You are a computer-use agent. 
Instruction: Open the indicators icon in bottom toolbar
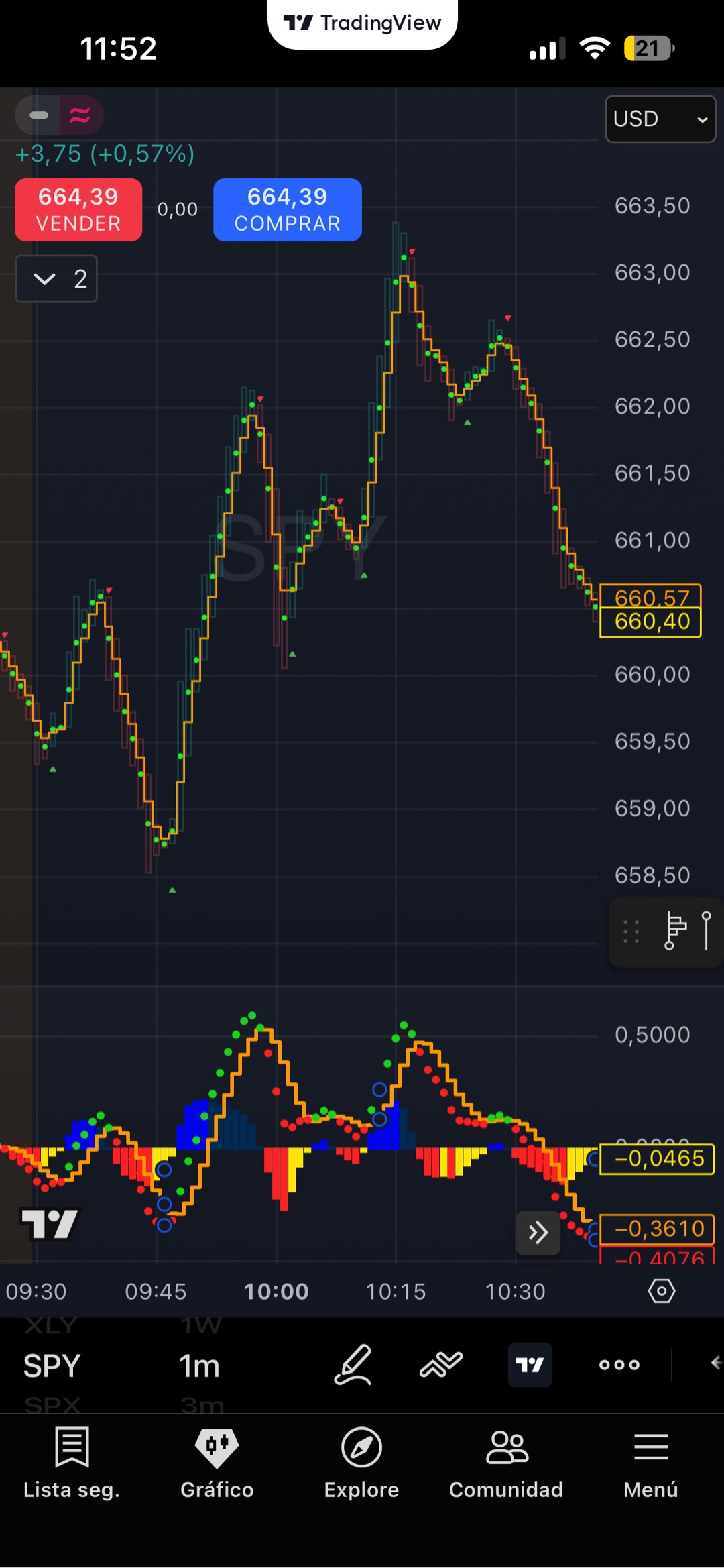440,1364
